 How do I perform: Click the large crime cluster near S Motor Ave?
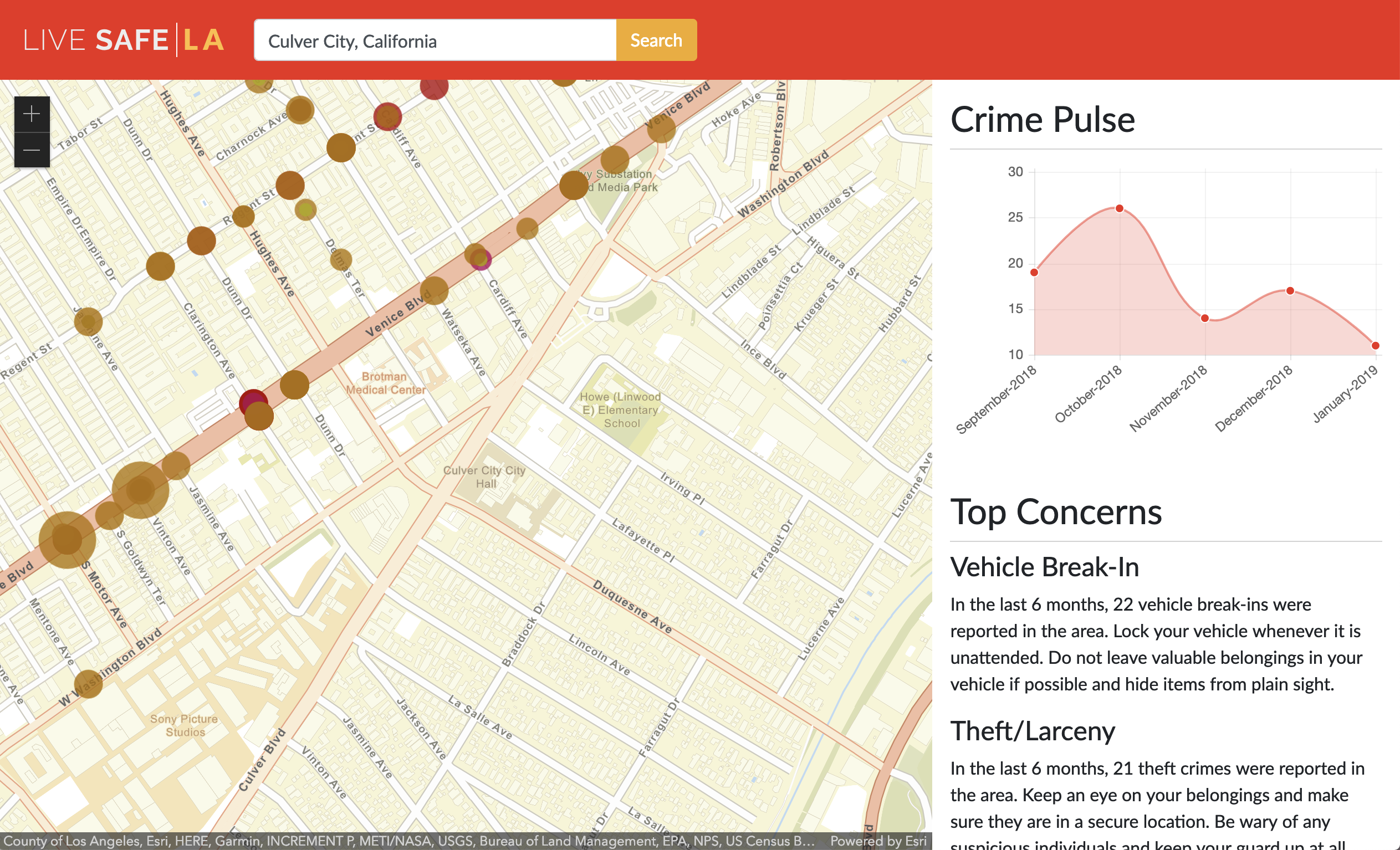[x=67, y=539]
